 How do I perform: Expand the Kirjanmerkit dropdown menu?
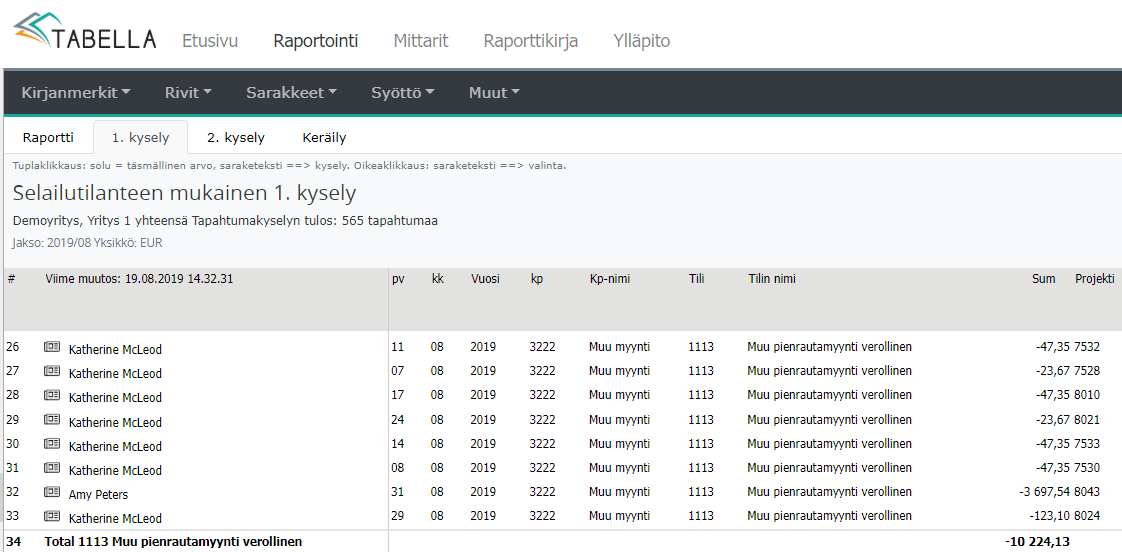point(76,93)
